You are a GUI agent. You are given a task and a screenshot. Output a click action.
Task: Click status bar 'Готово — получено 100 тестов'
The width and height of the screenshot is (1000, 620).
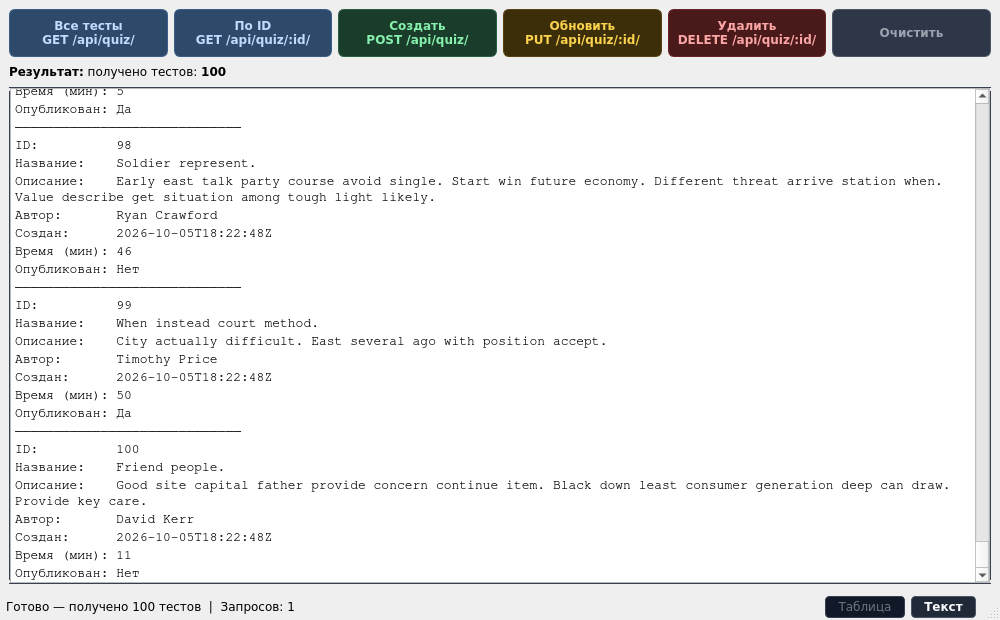[103, 607]
